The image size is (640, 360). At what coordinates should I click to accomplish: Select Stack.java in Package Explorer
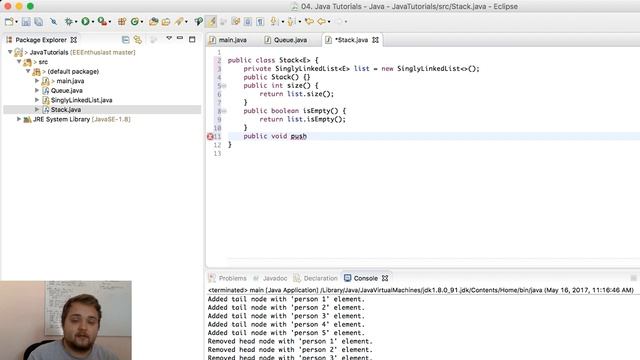66,109
